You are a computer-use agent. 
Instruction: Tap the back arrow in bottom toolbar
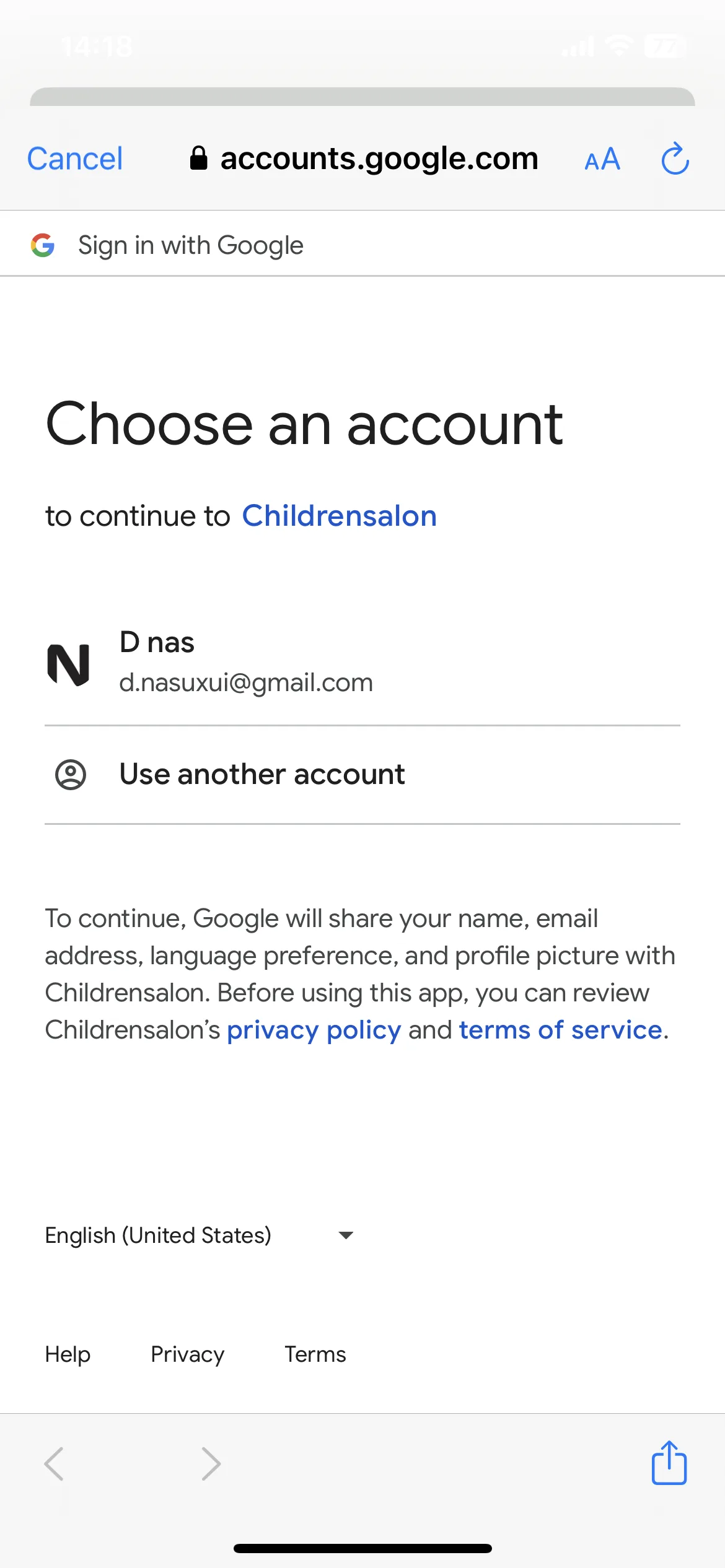click(54, 1464)
